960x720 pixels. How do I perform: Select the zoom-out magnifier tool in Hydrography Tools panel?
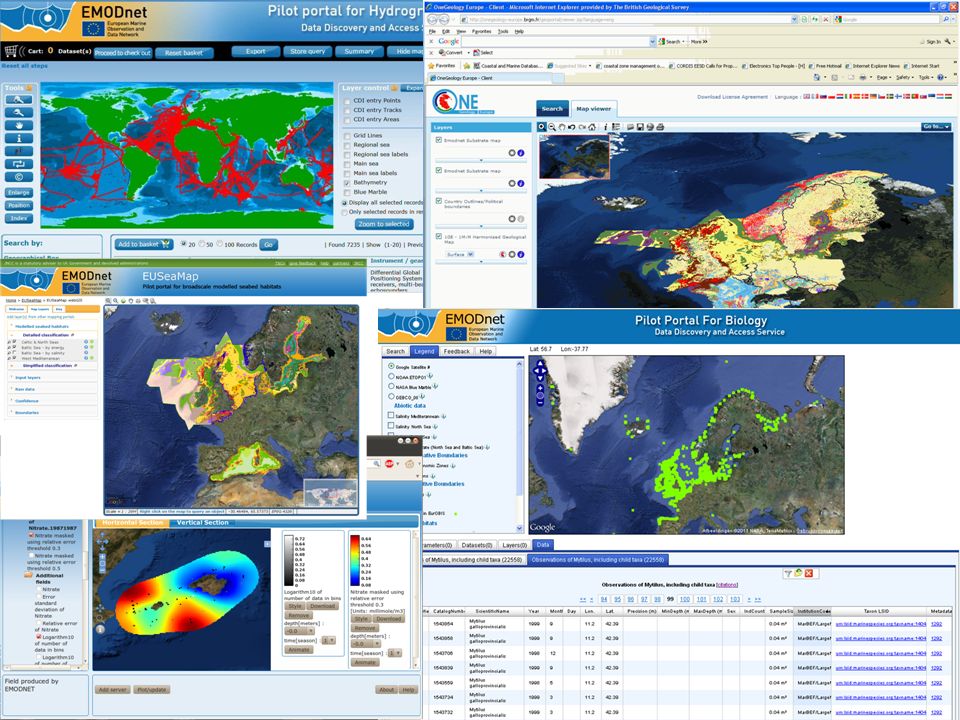pos(19,112)
